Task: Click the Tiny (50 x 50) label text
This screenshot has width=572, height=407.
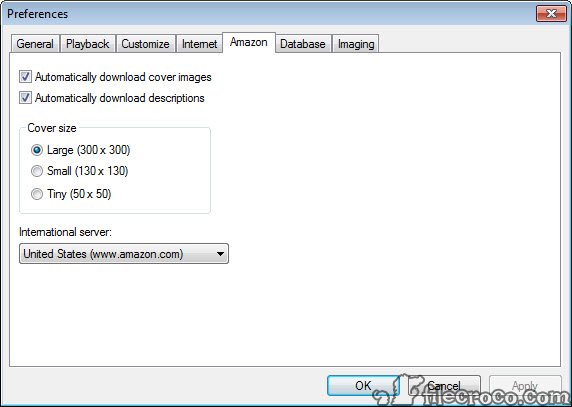Action: click(x=79, y=194)
